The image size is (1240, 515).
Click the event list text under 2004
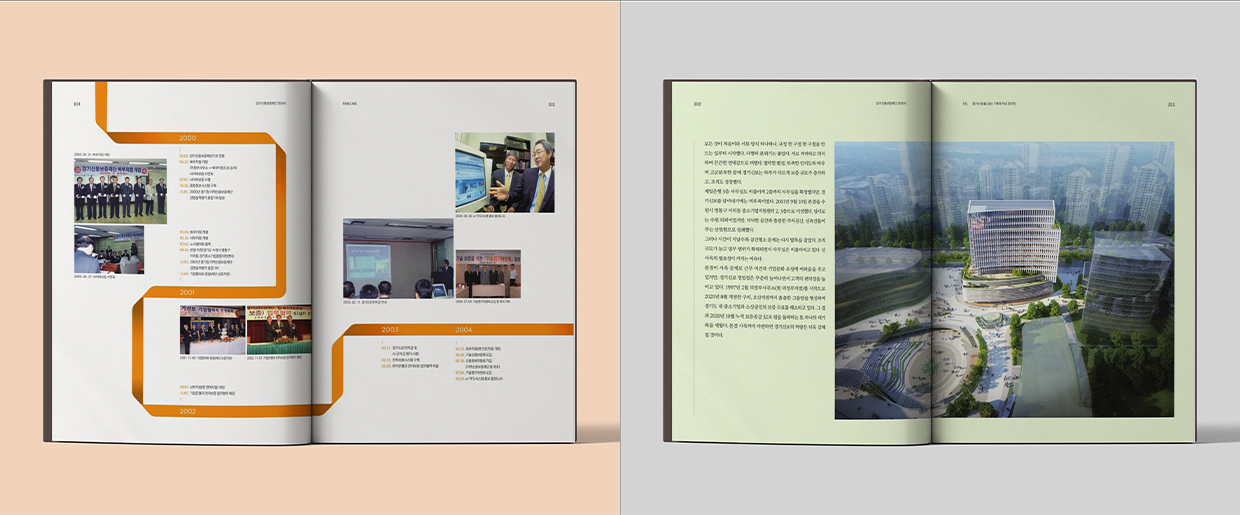480,364
